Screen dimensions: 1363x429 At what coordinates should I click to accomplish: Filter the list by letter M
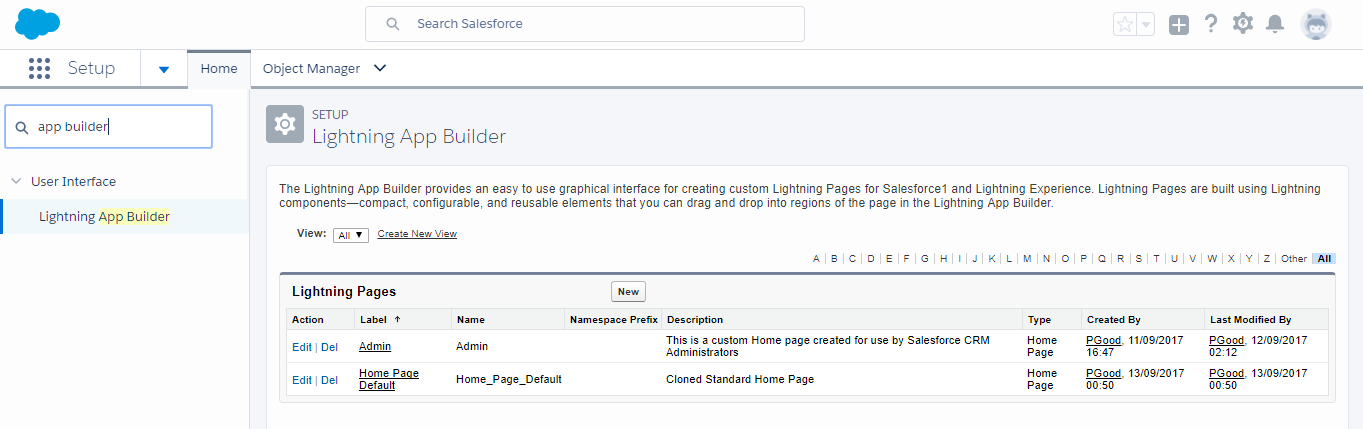(x=1027, y=258)
